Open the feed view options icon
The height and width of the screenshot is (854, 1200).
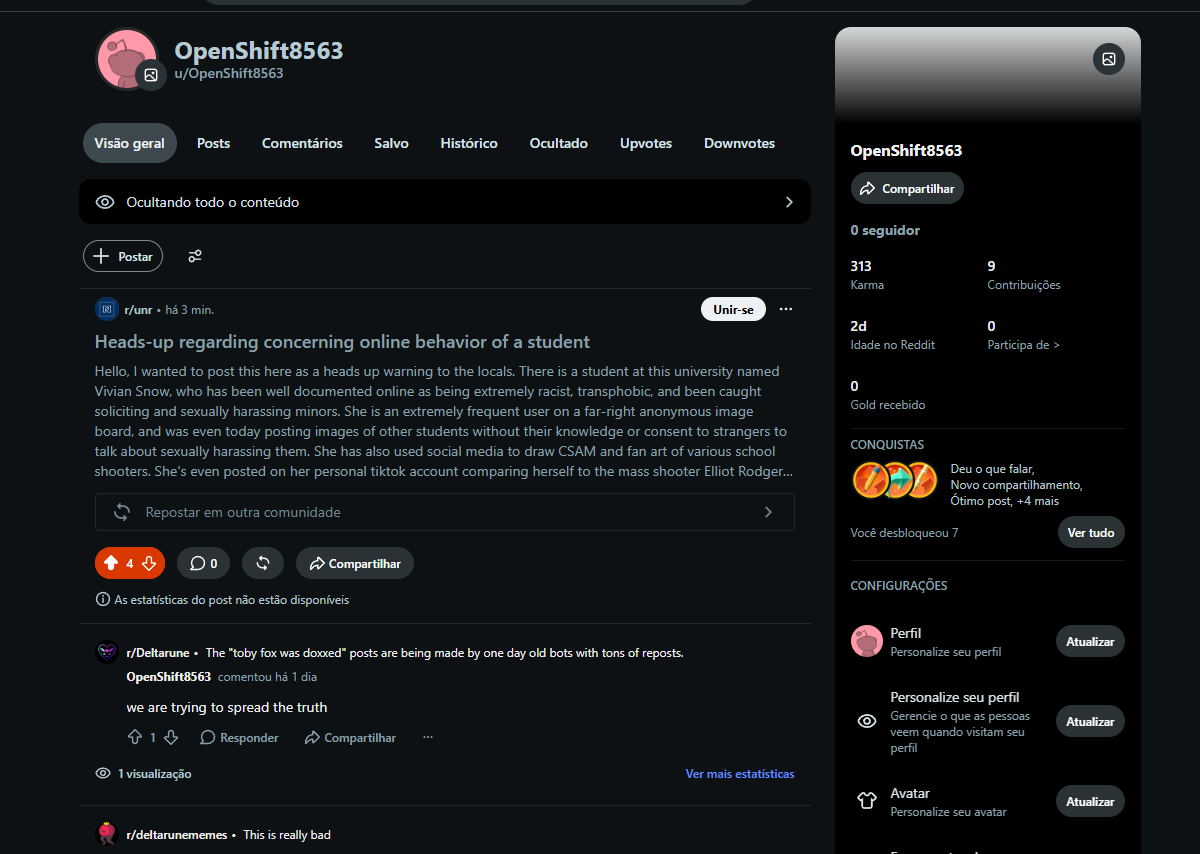195,256
